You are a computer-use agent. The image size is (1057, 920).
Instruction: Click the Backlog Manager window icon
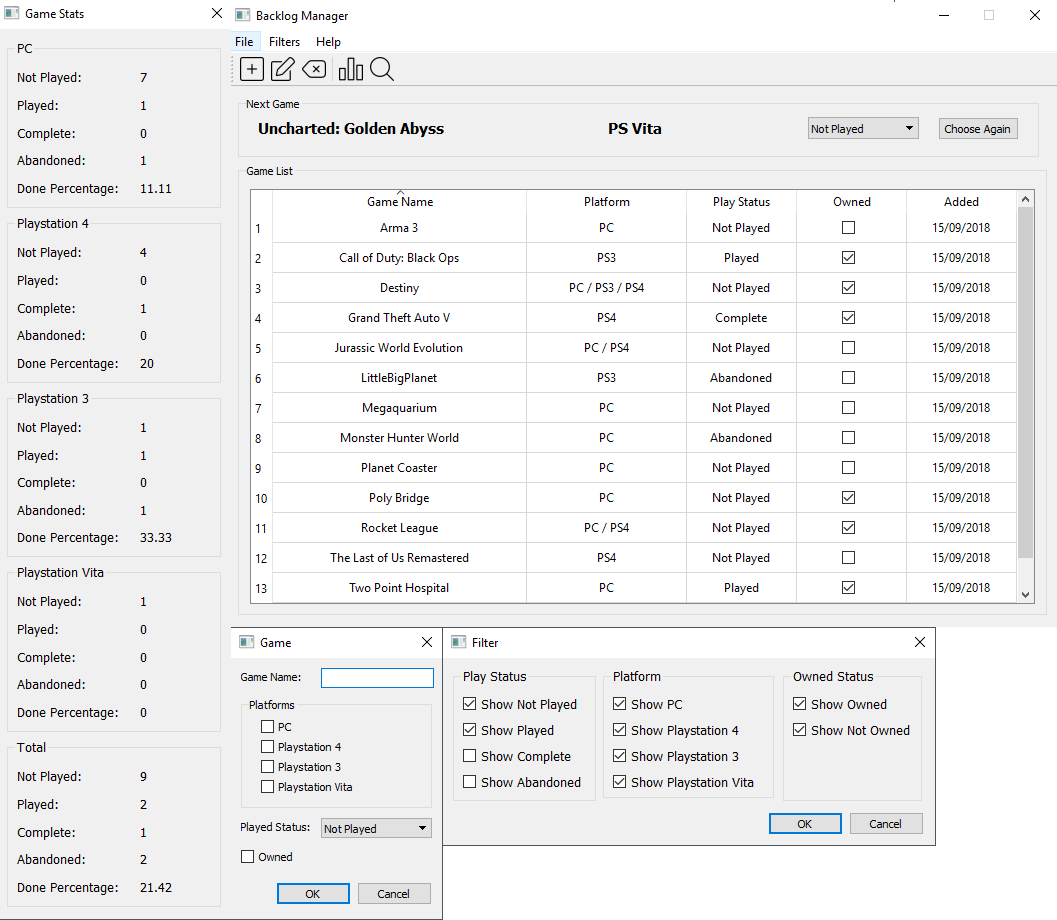pyautogui.click(x=243, y=15)
